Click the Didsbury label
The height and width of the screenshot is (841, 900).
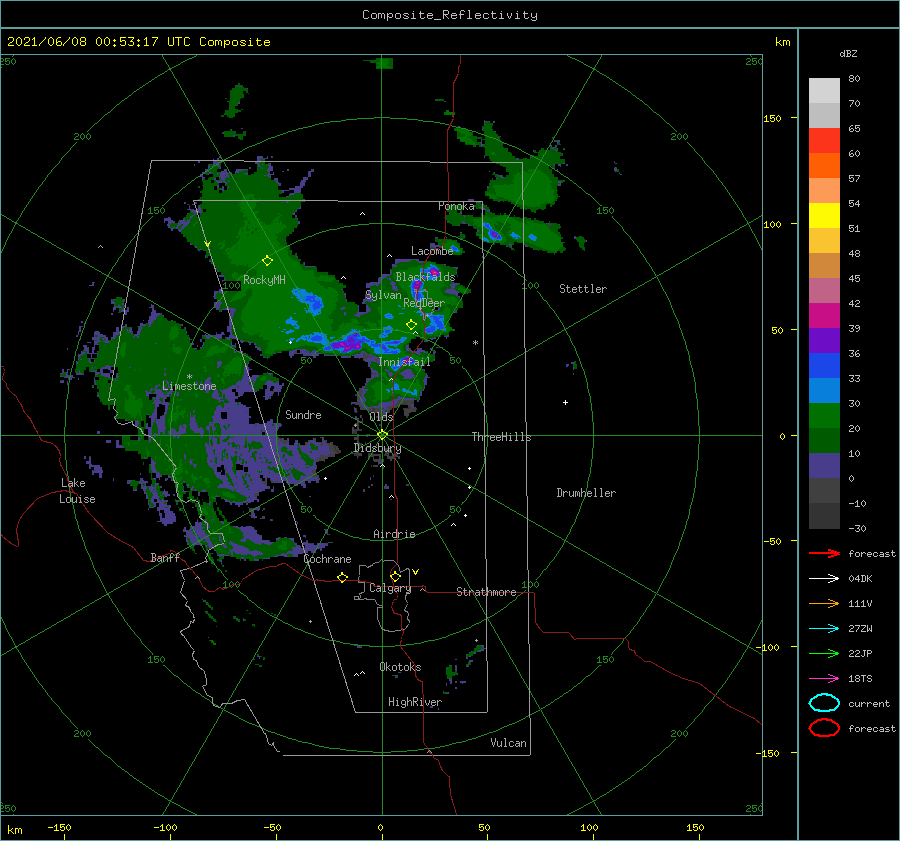click(377, 448)
